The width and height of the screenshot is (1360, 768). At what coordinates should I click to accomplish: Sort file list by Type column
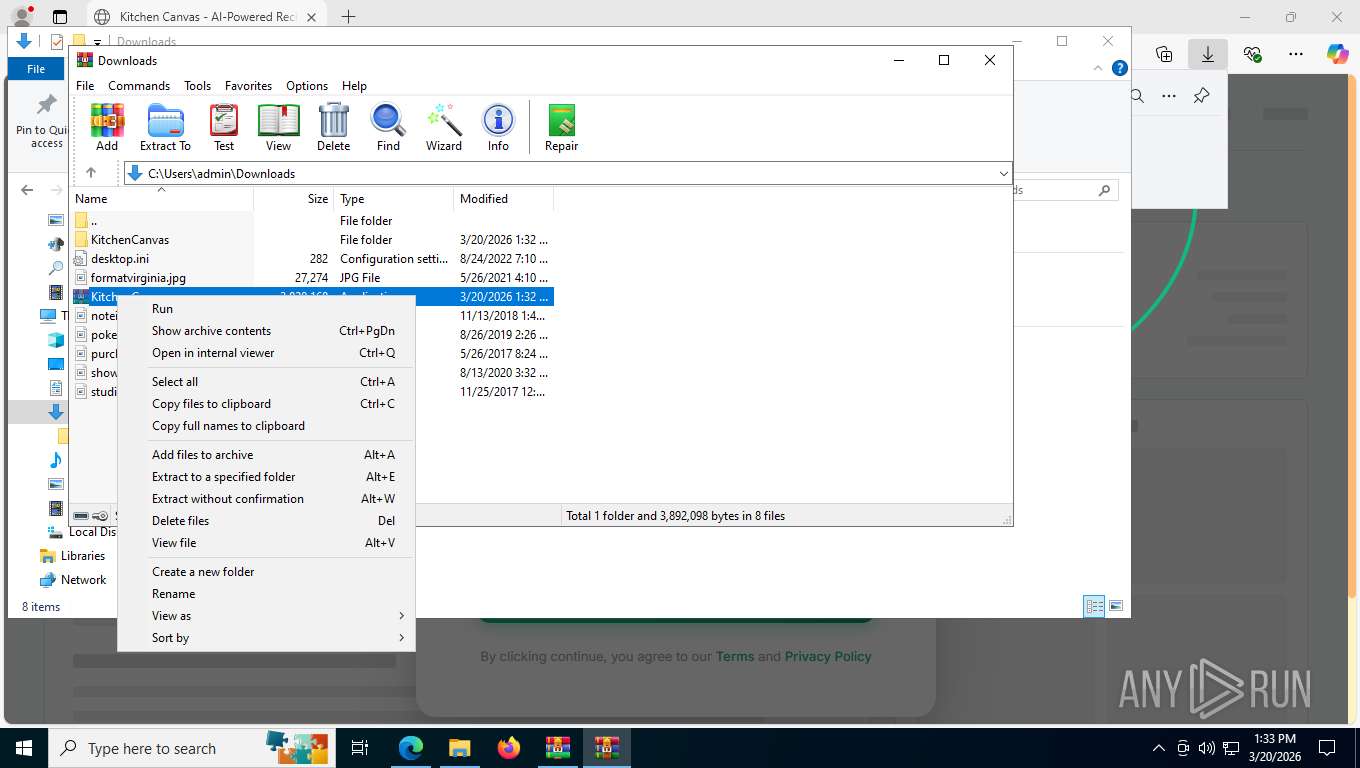(394, 199)
